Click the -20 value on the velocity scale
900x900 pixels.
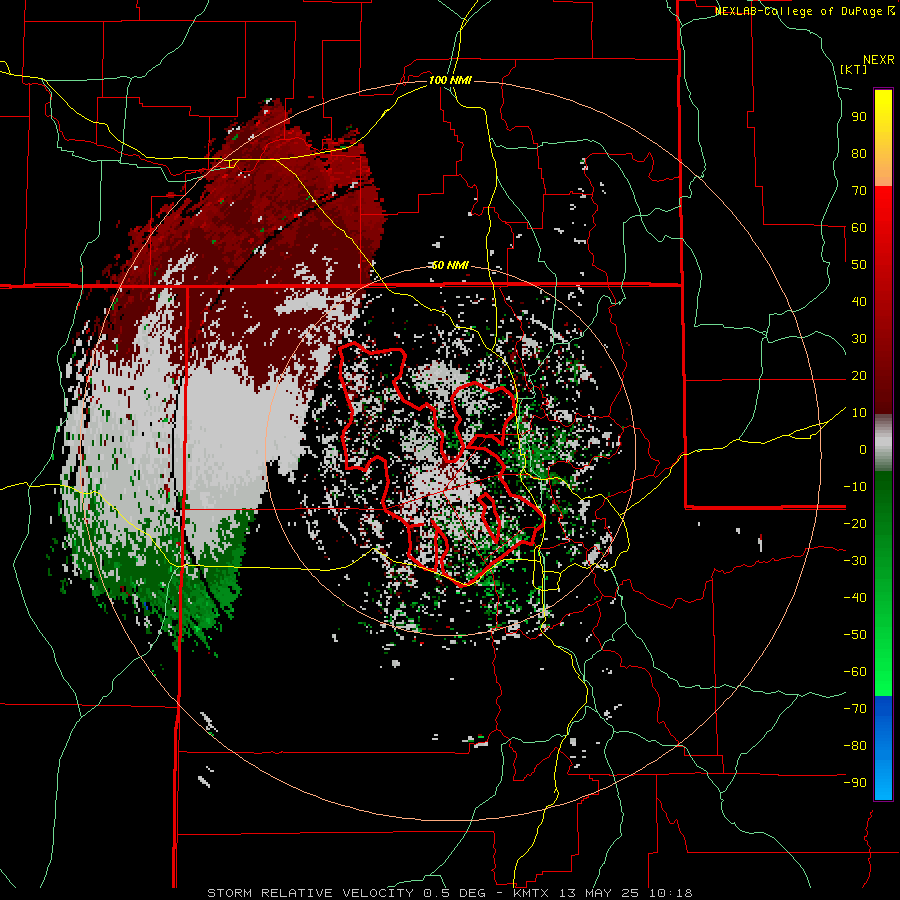pos(855,523)
